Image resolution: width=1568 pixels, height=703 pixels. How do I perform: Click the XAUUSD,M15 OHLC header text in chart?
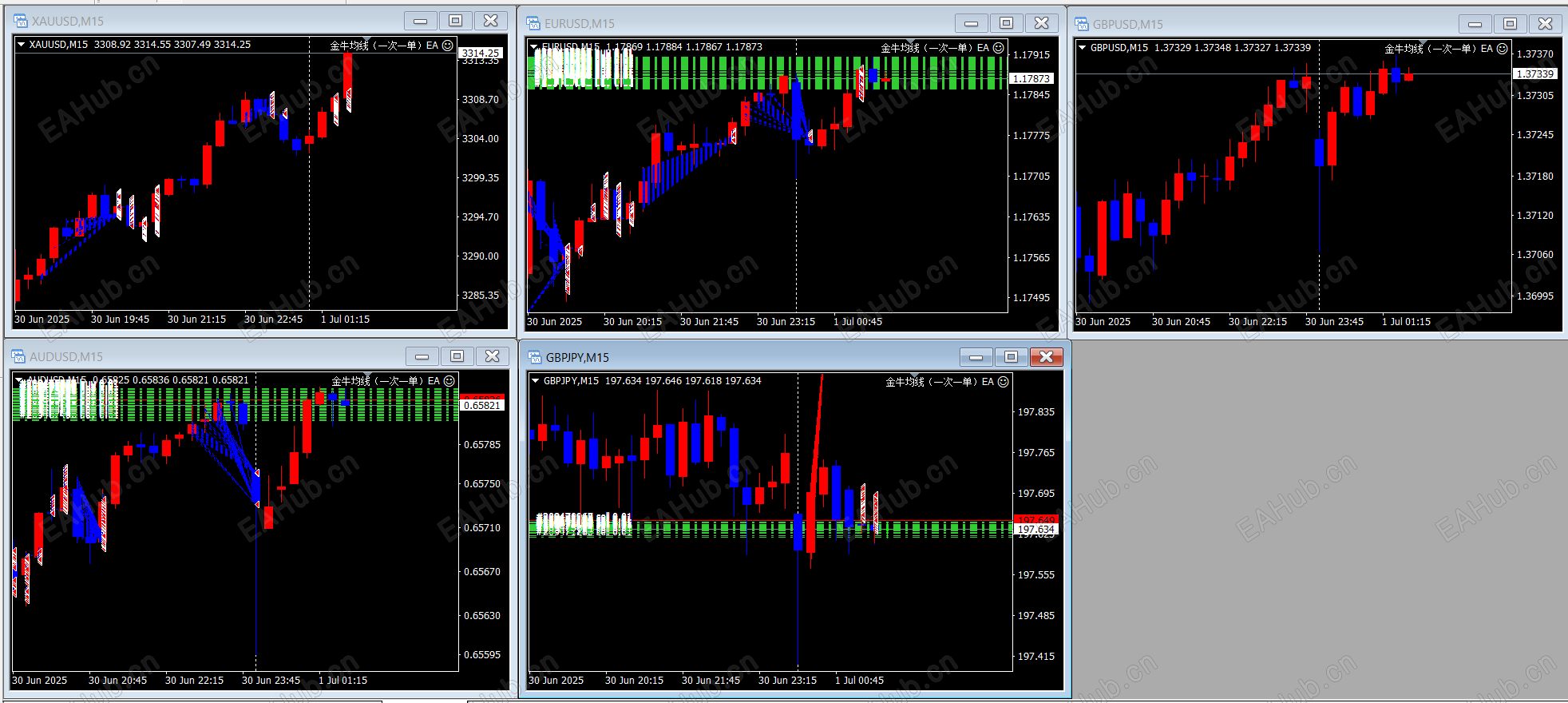(x=140, y=45)
